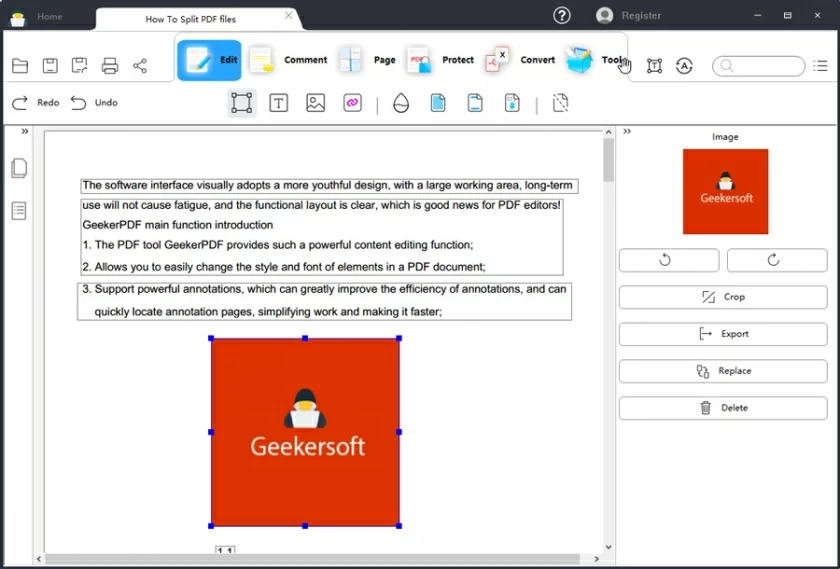The height and width of the screenshot is (569, 840).
Task: Go to the Home tab
Action: coord(50,17)
